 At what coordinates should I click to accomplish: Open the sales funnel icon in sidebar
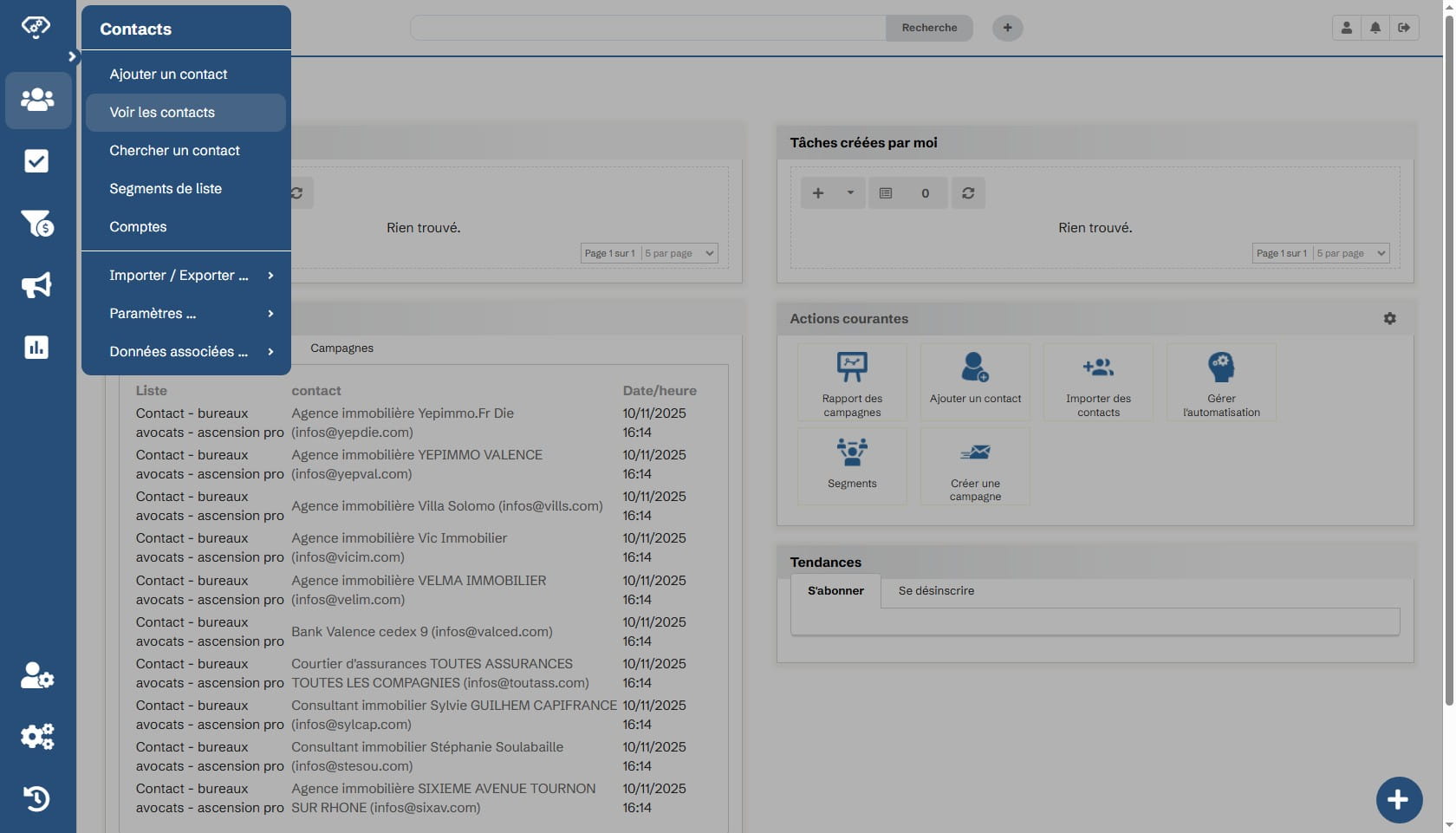(x=36, y=224)
